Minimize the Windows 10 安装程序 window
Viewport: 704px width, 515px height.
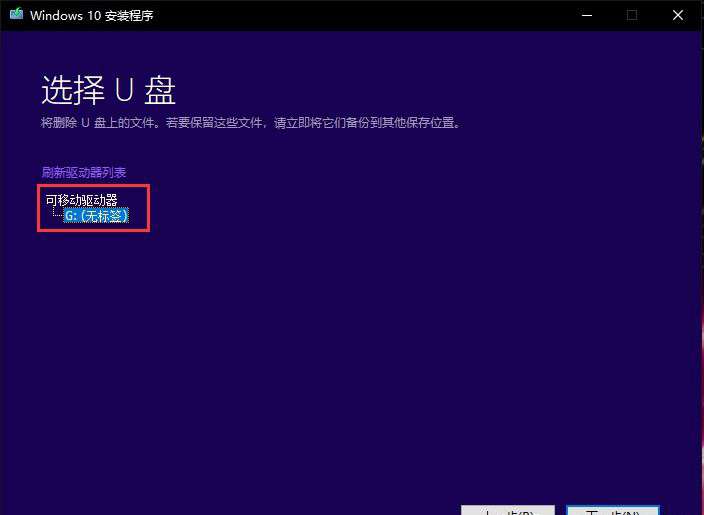pyautogui.click(x=587, y=15)
